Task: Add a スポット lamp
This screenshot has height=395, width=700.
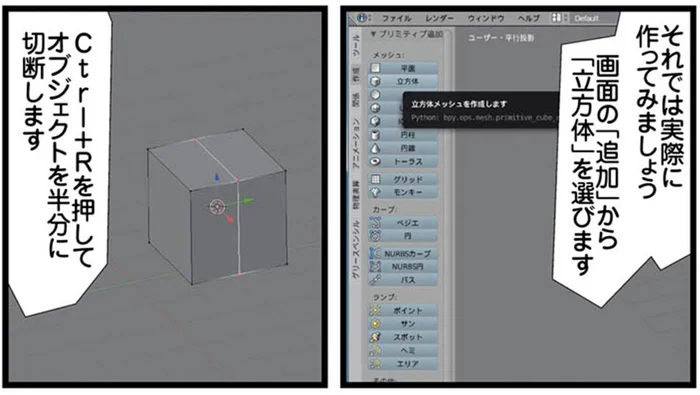Action: 403,337
